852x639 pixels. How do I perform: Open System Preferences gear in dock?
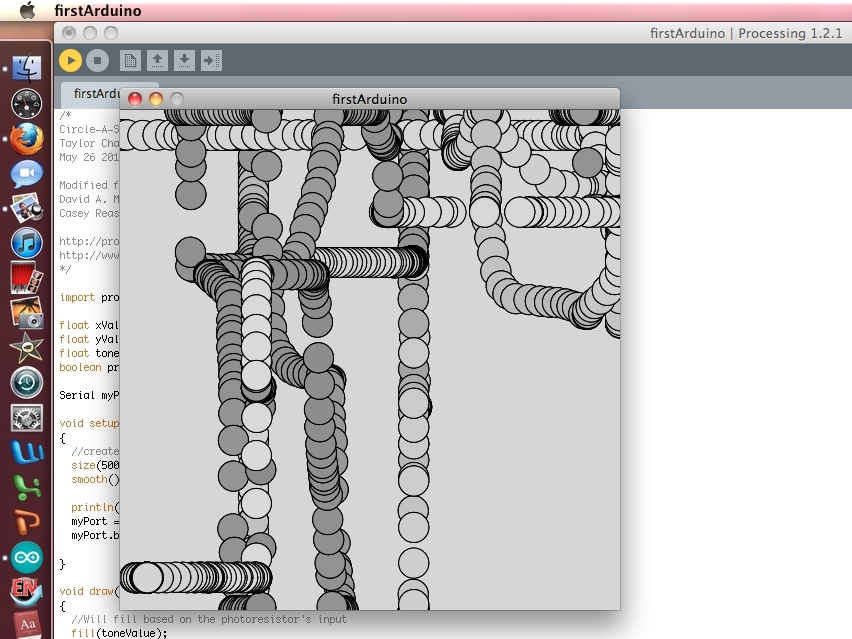(27, 418)
